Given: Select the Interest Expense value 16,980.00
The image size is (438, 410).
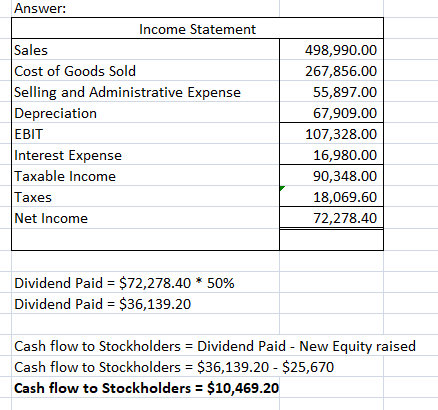Looking at the screenshot, I should [x=331, y=155].
